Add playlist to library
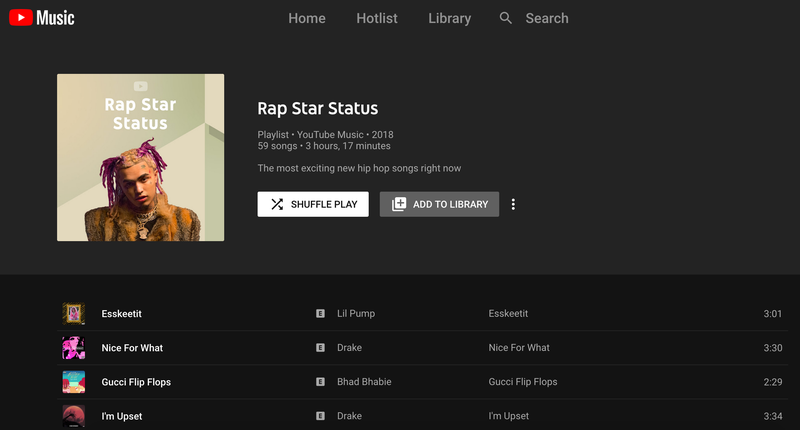This screenshot has height=430, width=800. [x=439, y=204]
